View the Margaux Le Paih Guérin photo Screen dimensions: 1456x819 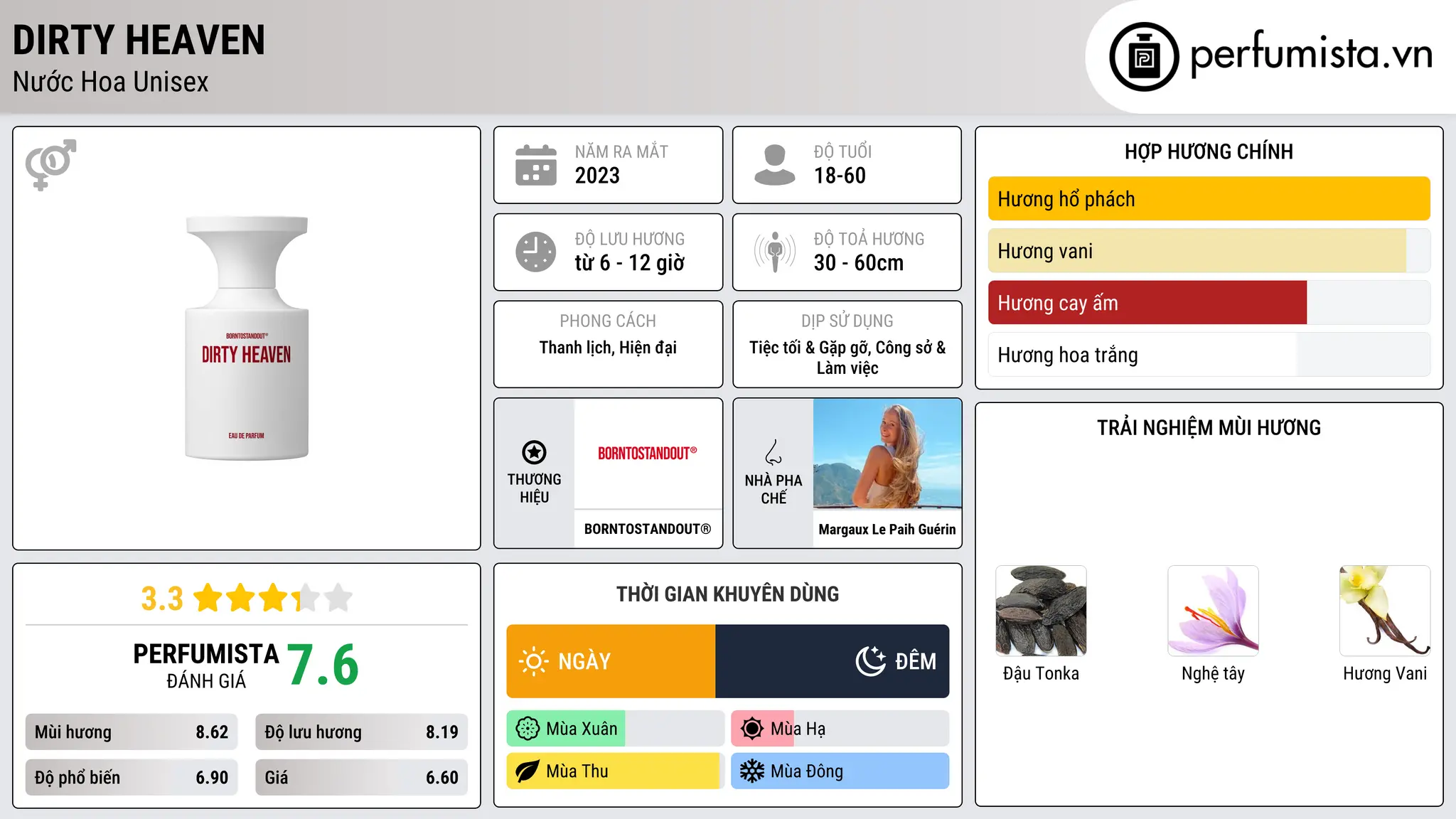tap(887, 454)
